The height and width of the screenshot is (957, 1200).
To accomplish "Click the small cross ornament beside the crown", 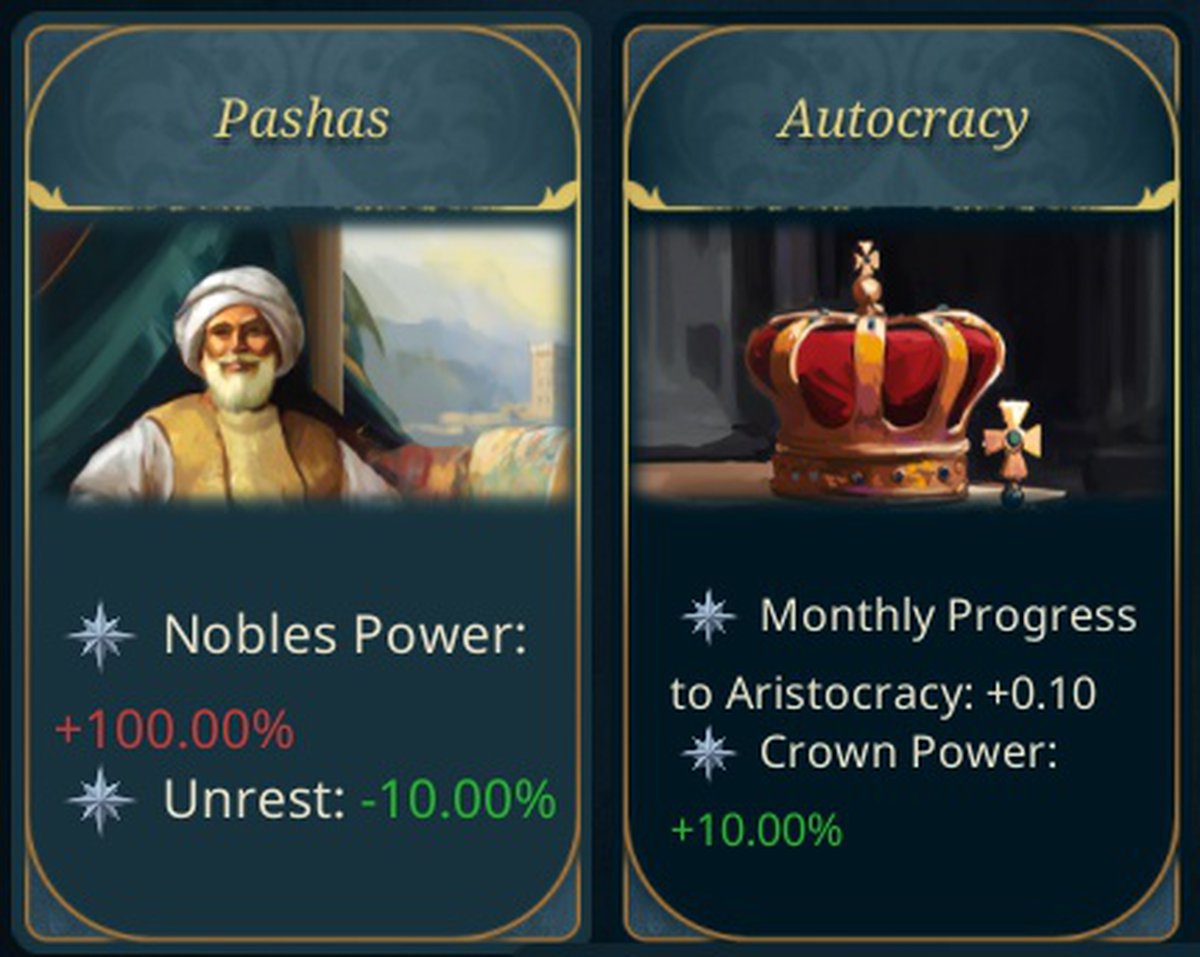I will pos(1011,446).
